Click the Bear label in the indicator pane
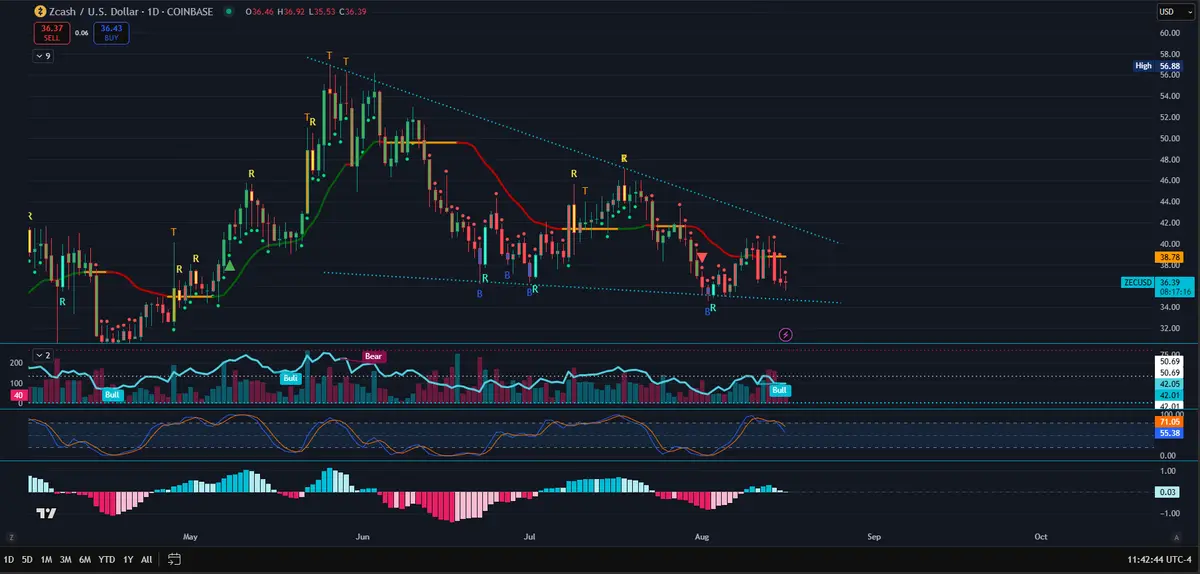The image size is (1200, 574). point(373,355)
